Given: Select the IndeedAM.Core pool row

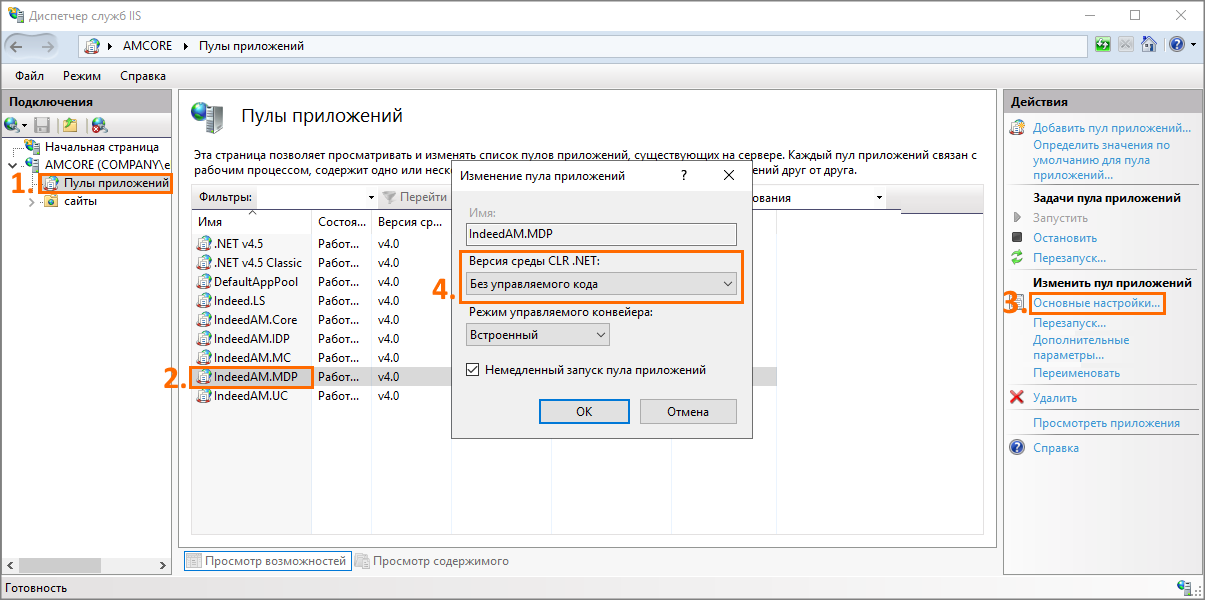Looking at the screenshot, I should tap(255, 320).
